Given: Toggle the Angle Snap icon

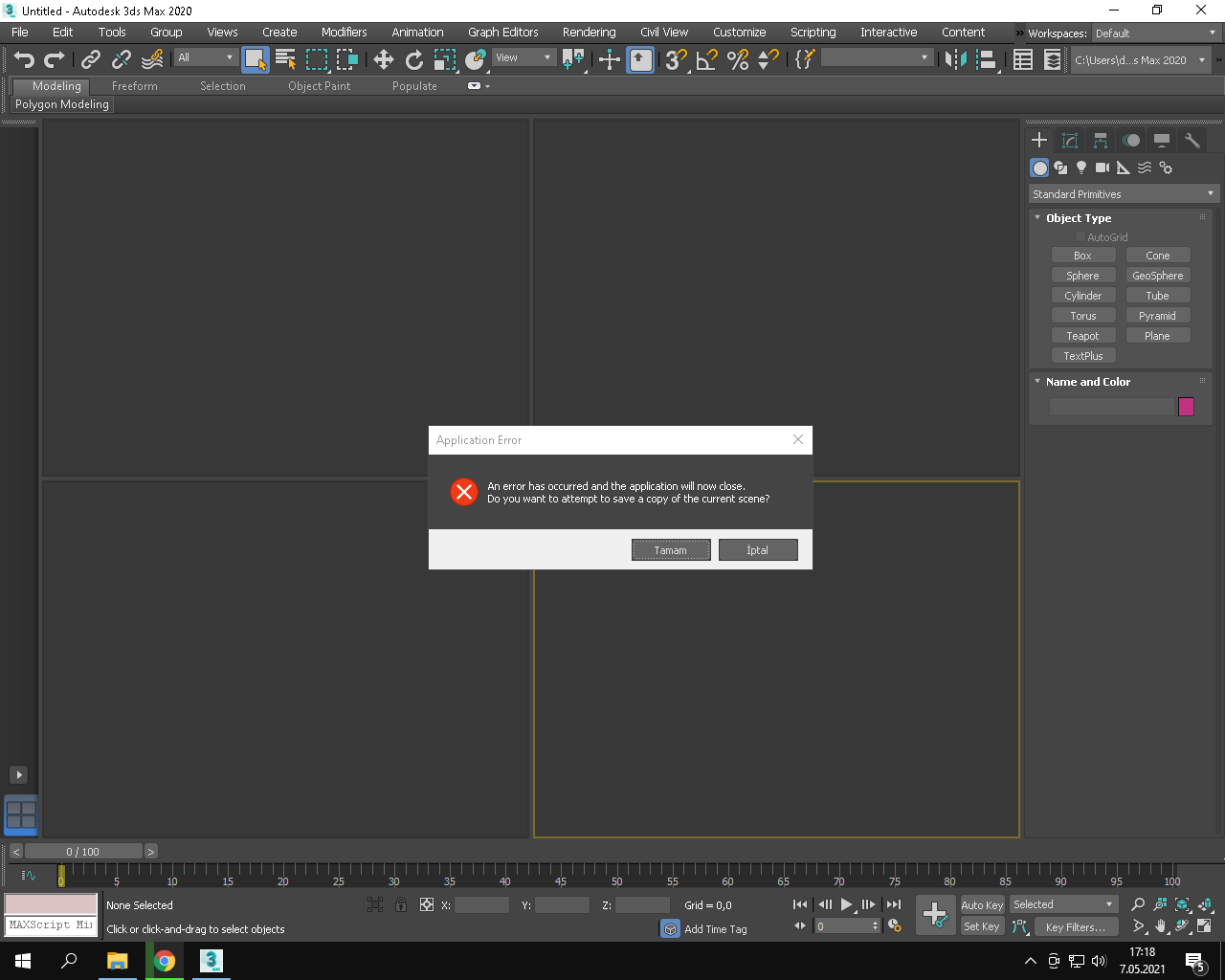Looking at the screenshot, I should (x=707, y=60).
